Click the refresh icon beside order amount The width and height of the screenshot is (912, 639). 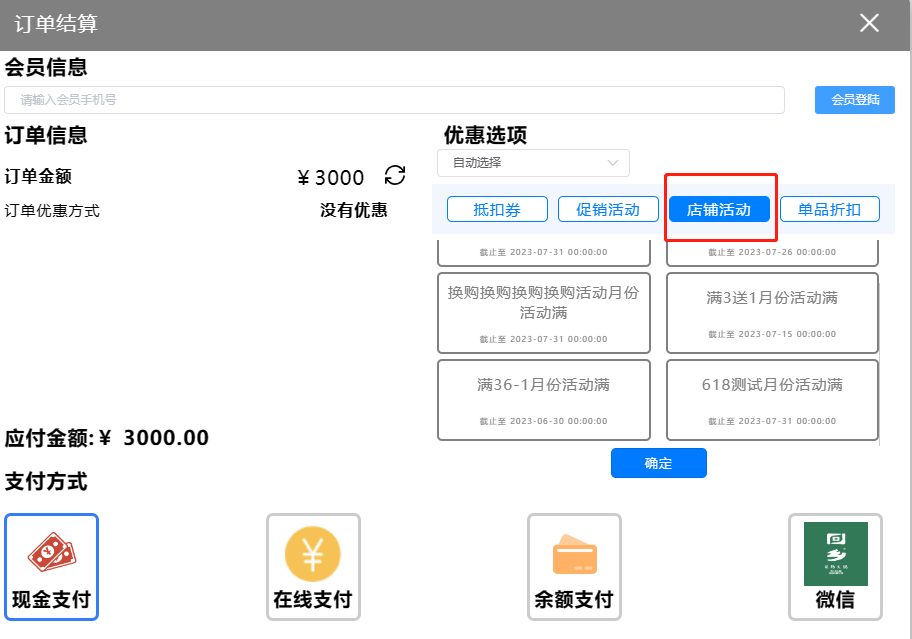[x=395, y=176]
